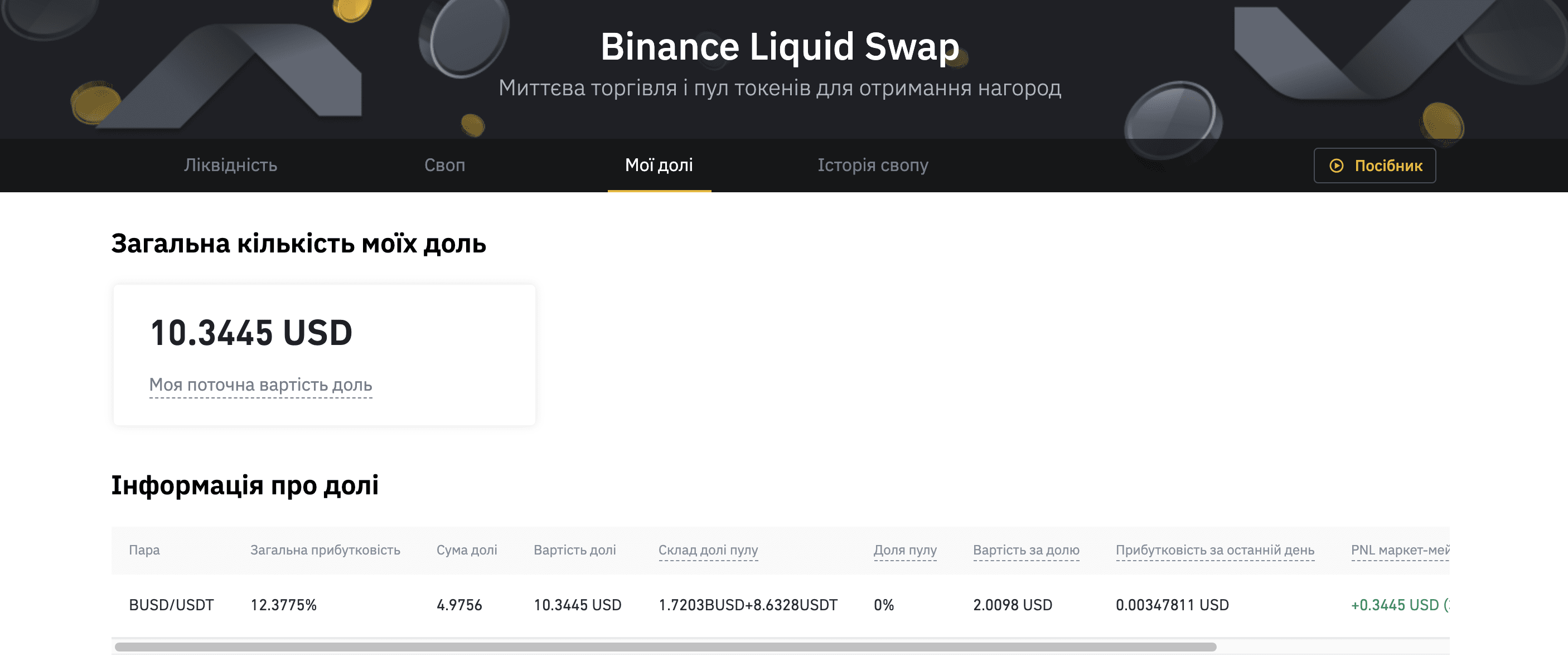
Task: Click the 12.3775% yield value
Action: pyautogui.click(x=283, y=605)
